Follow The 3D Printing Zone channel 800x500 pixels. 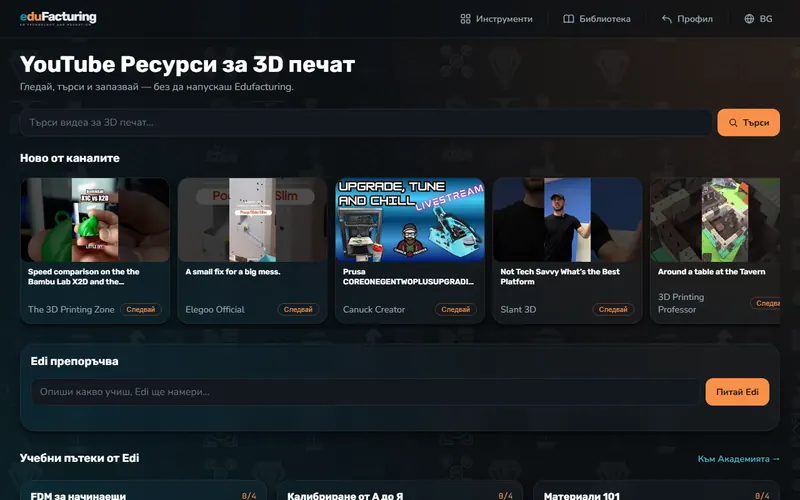[141, 309]
